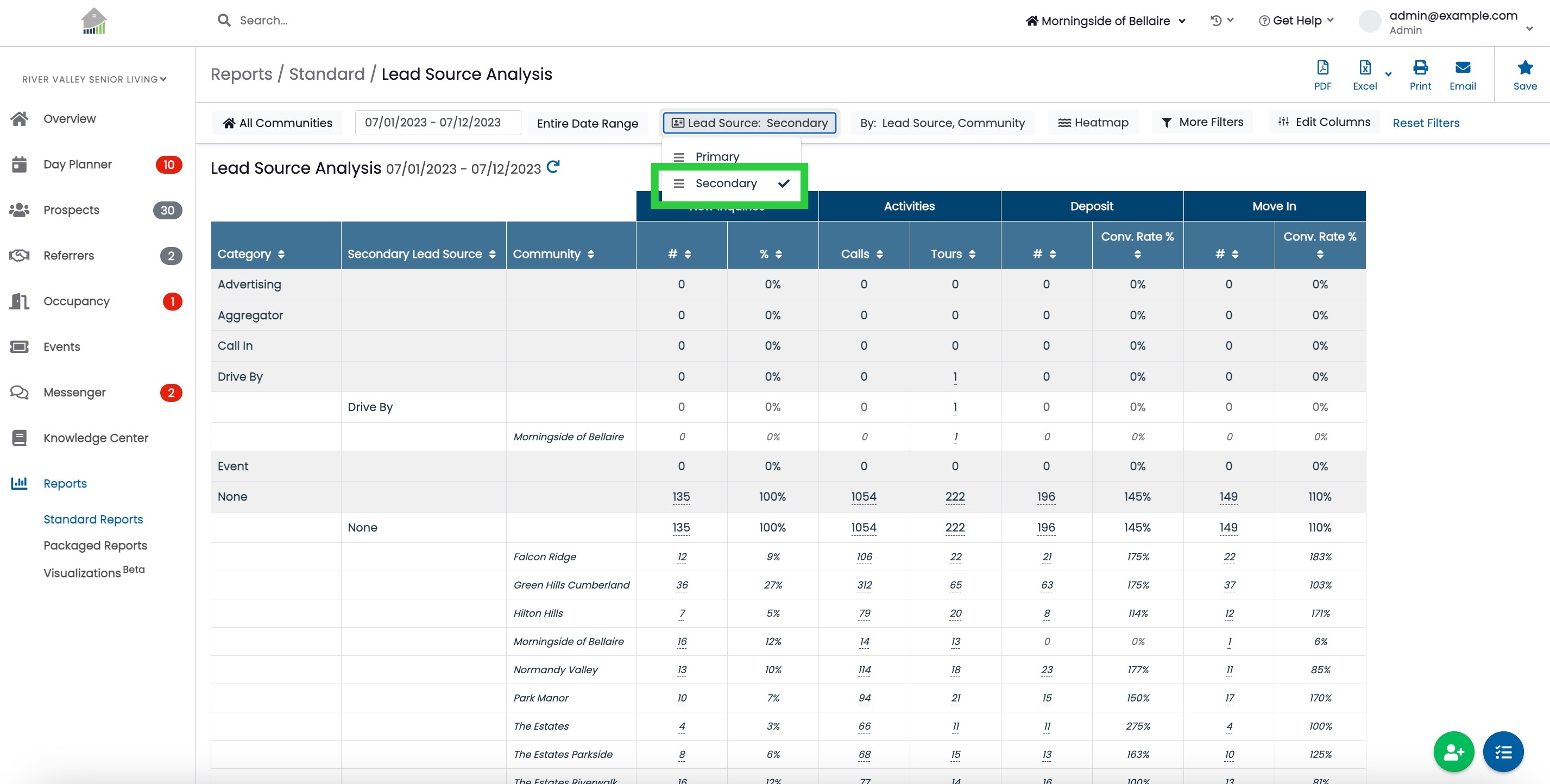This screenshot has height=784, width=1550.
Task: Click None category inquiries value 135
Action: (x=681, y=496)
